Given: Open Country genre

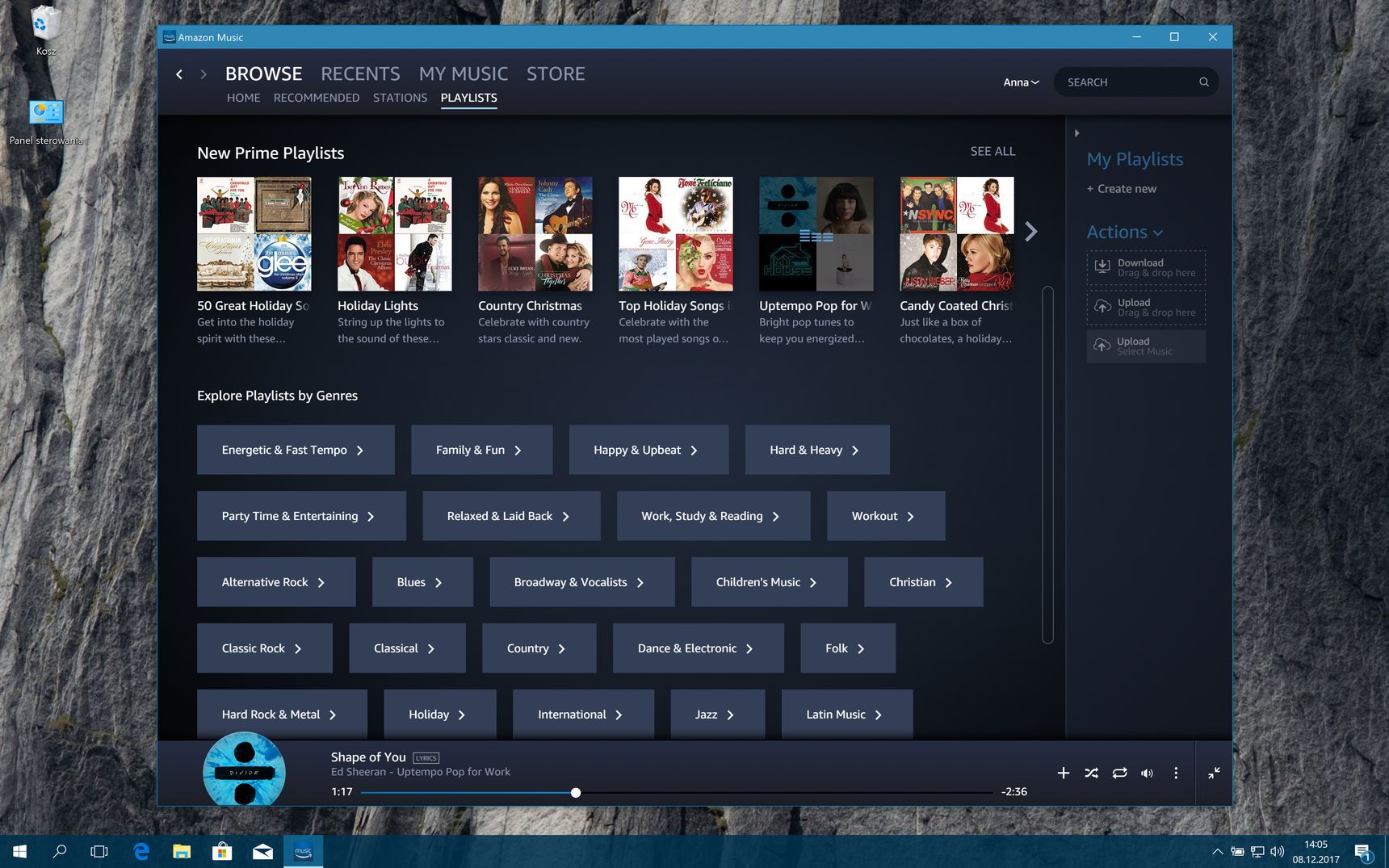Looking at the screenshot, I should (539, 648).
